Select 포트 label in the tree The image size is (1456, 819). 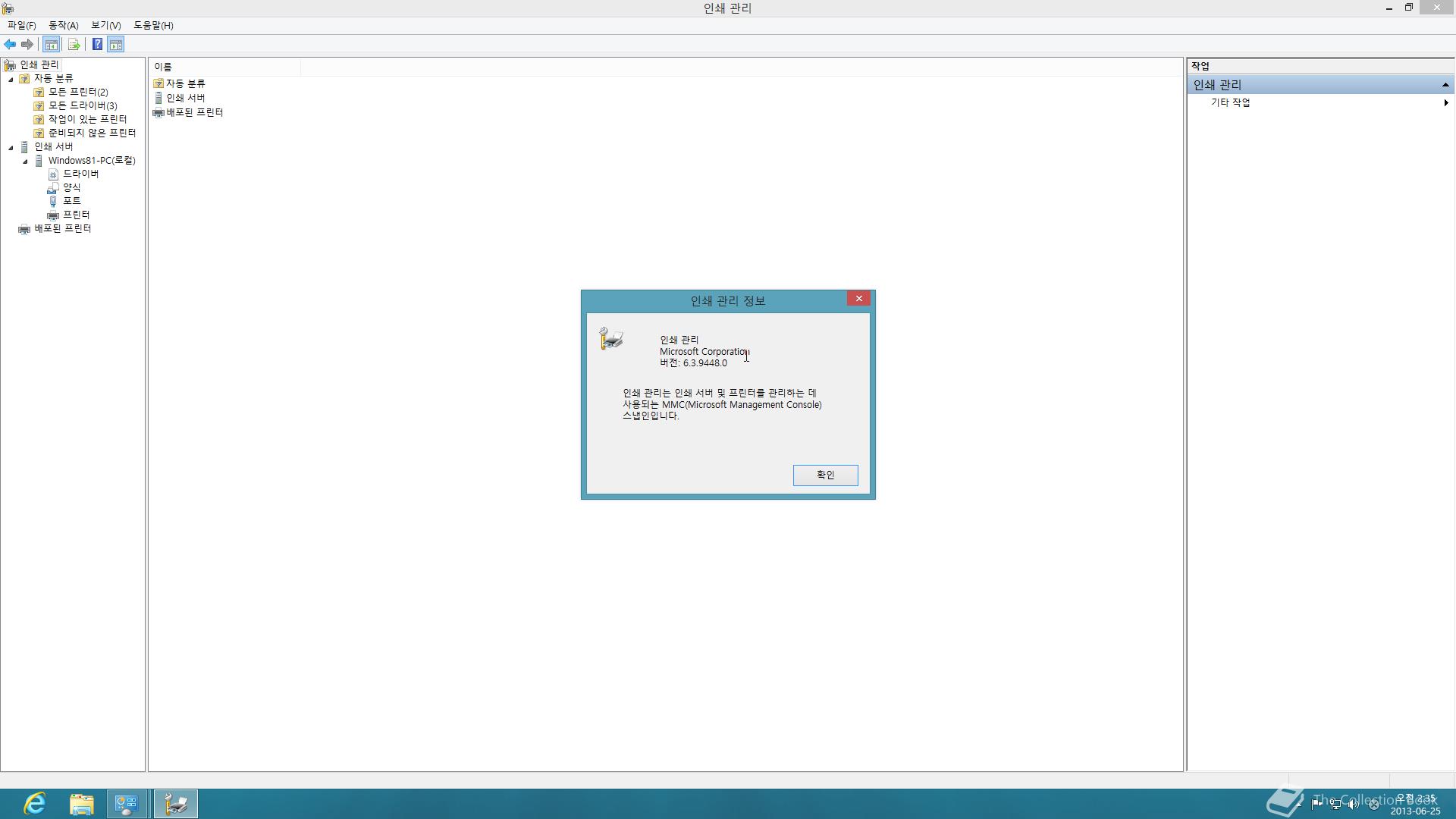coord(71,201)
